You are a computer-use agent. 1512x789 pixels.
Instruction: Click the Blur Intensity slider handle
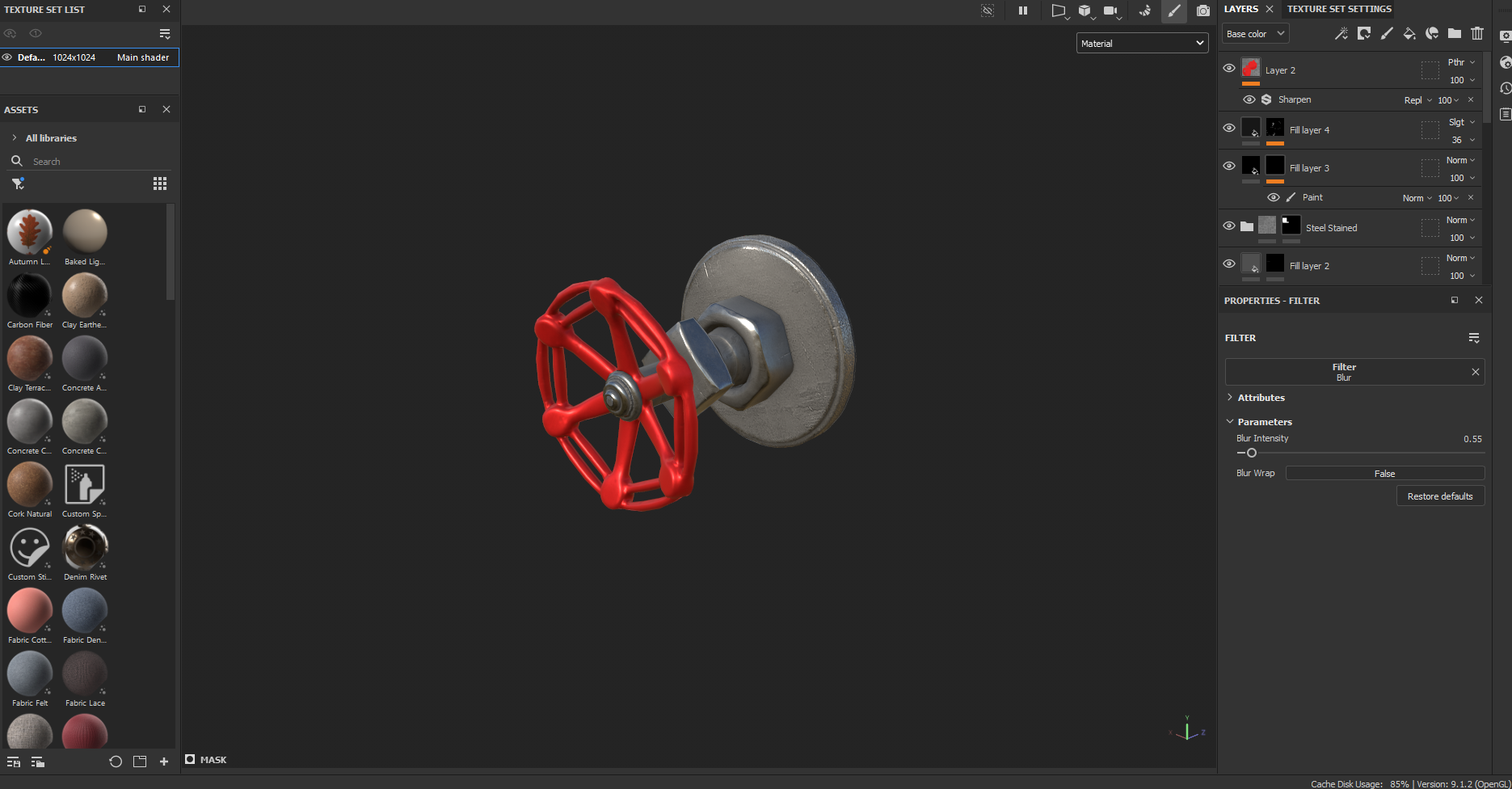(1252, 453)
